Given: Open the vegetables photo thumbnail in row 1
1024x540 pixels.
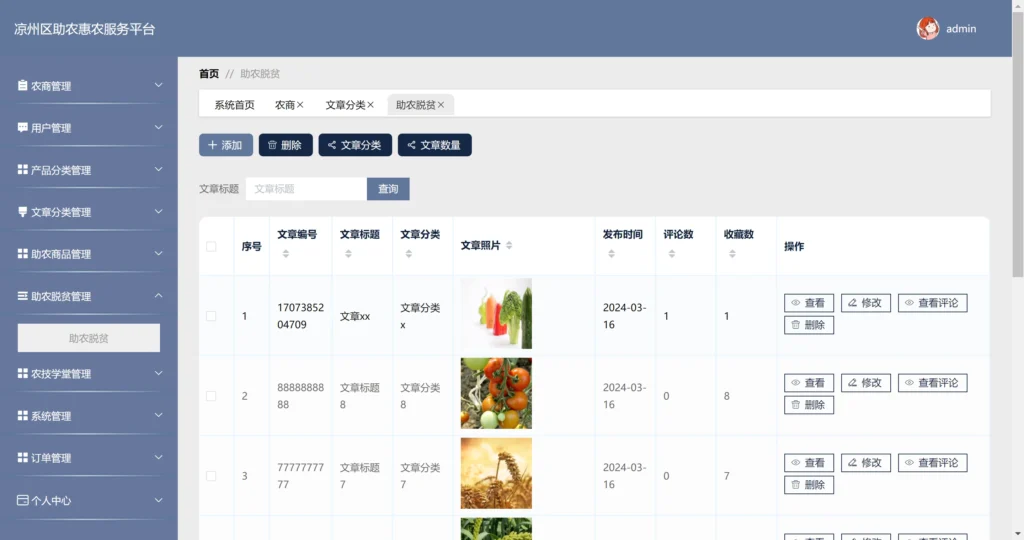Looking at the screenshot, I should [496, 313].
